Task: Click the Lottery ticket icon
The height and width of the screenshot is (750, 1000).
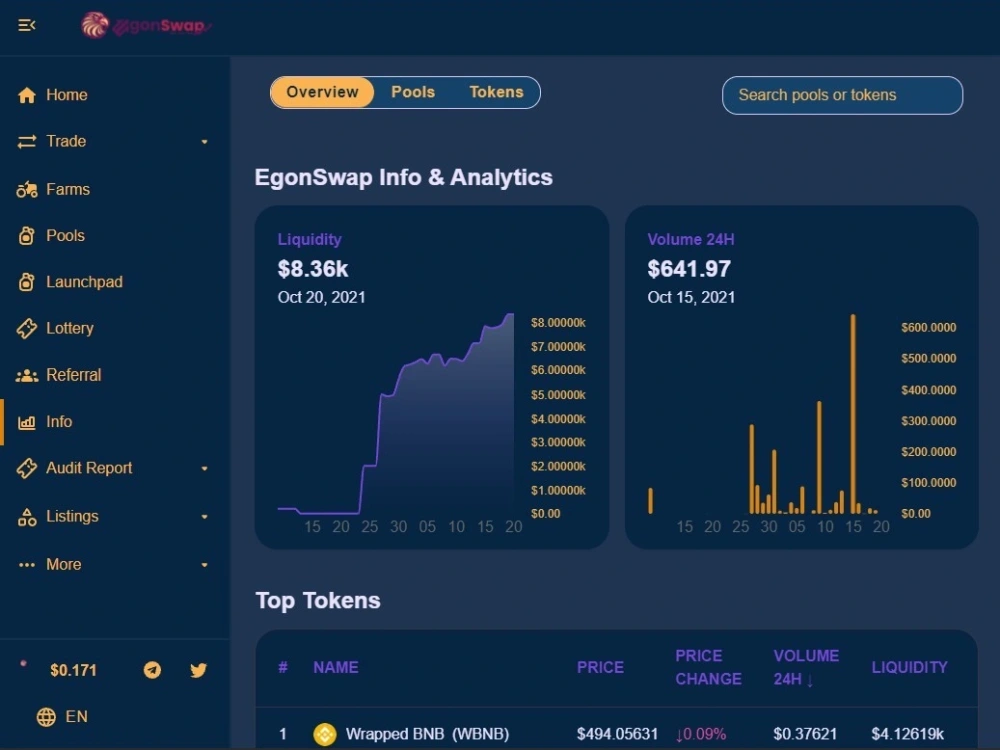Action: 26,328
